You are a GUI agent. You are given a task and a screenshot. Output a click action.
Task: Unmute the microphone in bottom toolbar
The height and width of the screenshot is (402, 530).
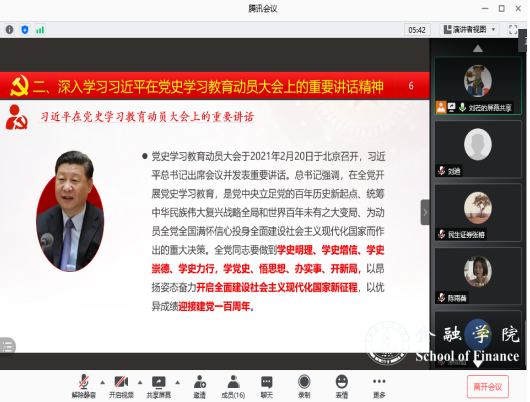pos(83,386)
